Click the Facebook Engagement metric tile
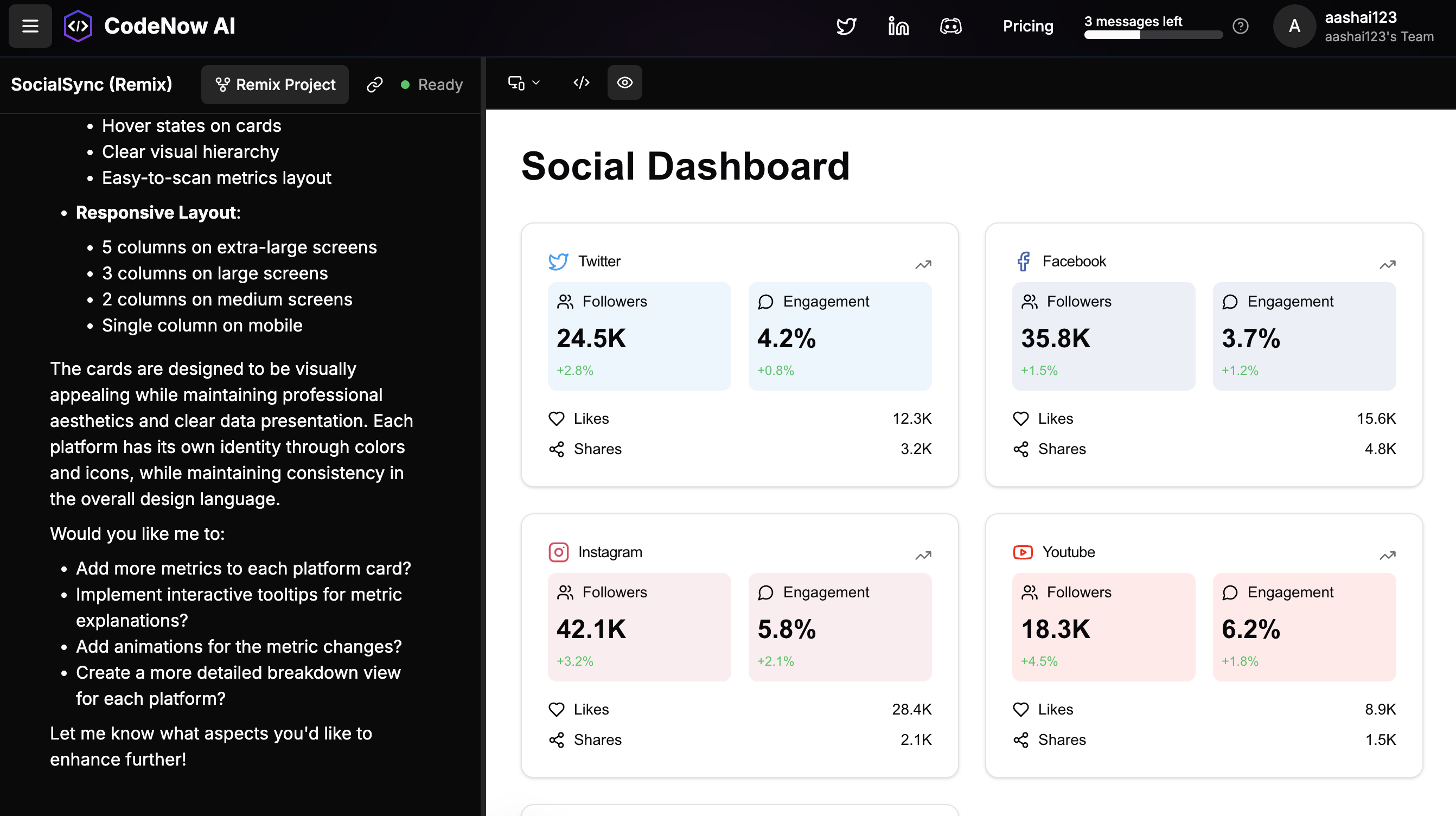The height and width of the screenshot is (816, 1456). click(x=1304, y=335)
